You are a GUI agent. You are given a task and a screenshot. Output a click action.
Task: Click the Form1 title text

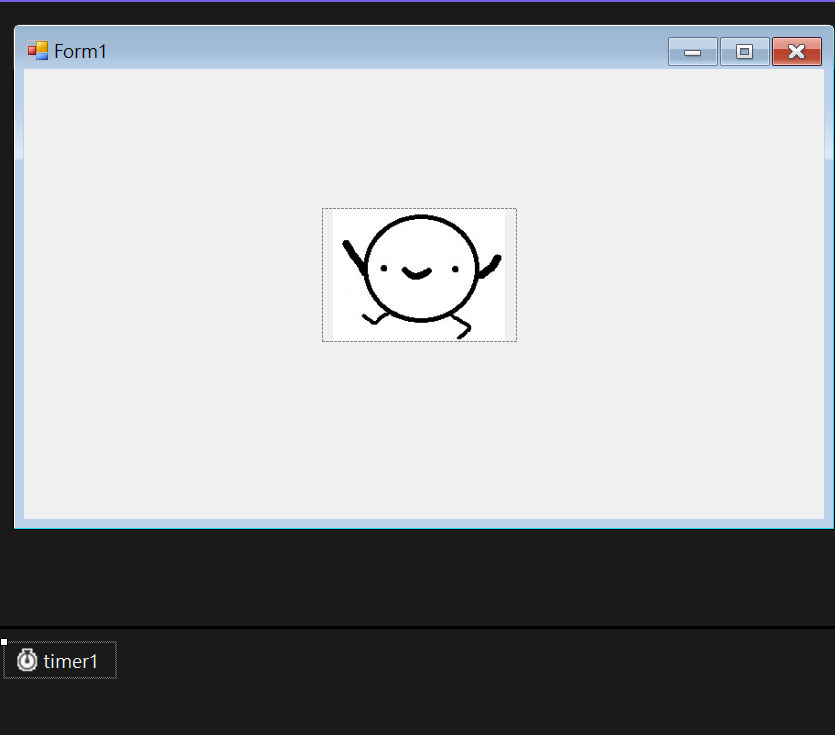(80, 52)
